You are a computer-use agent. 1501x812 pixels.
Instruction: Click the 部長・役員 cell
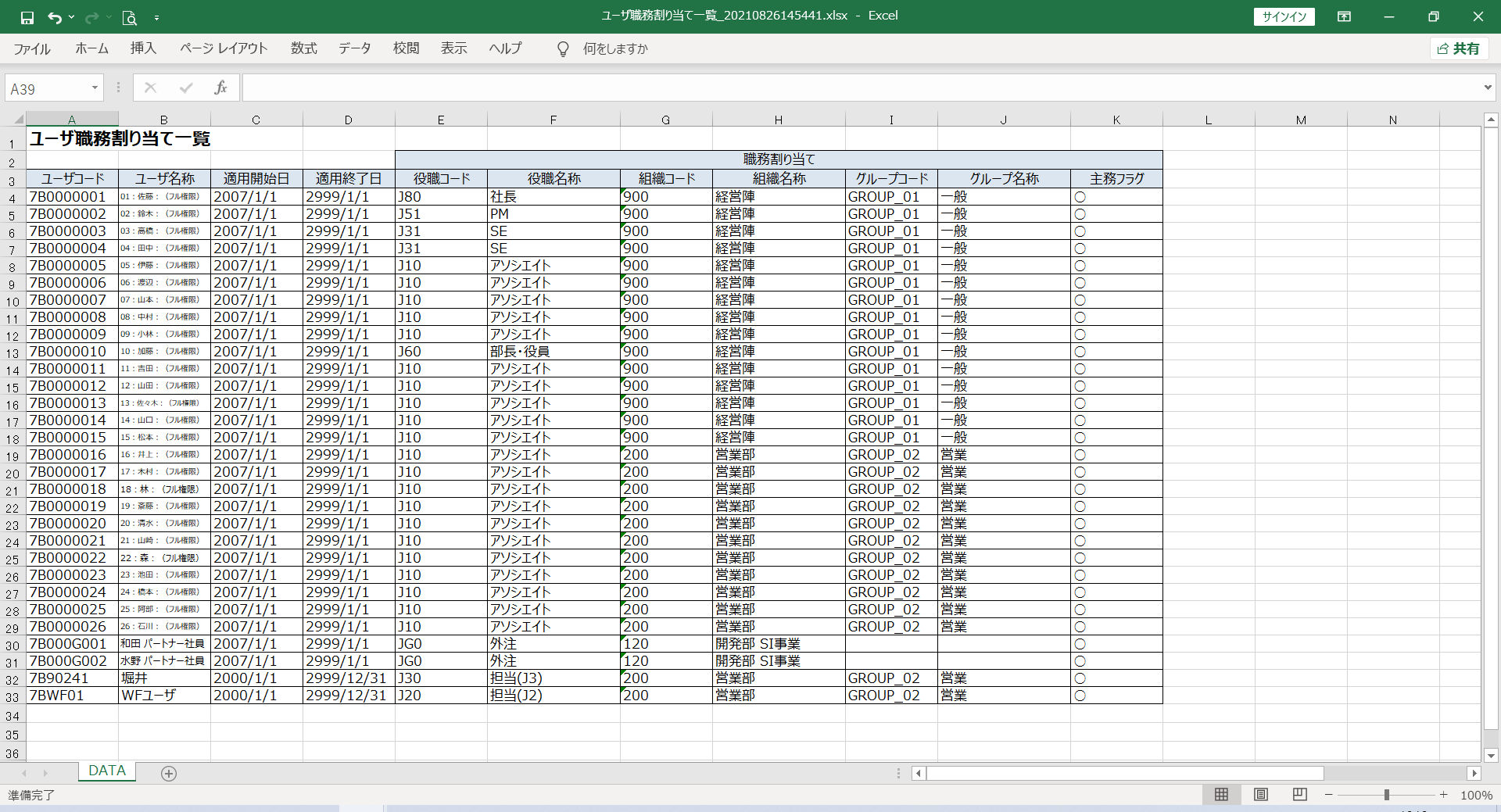click(x=553, y=352)
